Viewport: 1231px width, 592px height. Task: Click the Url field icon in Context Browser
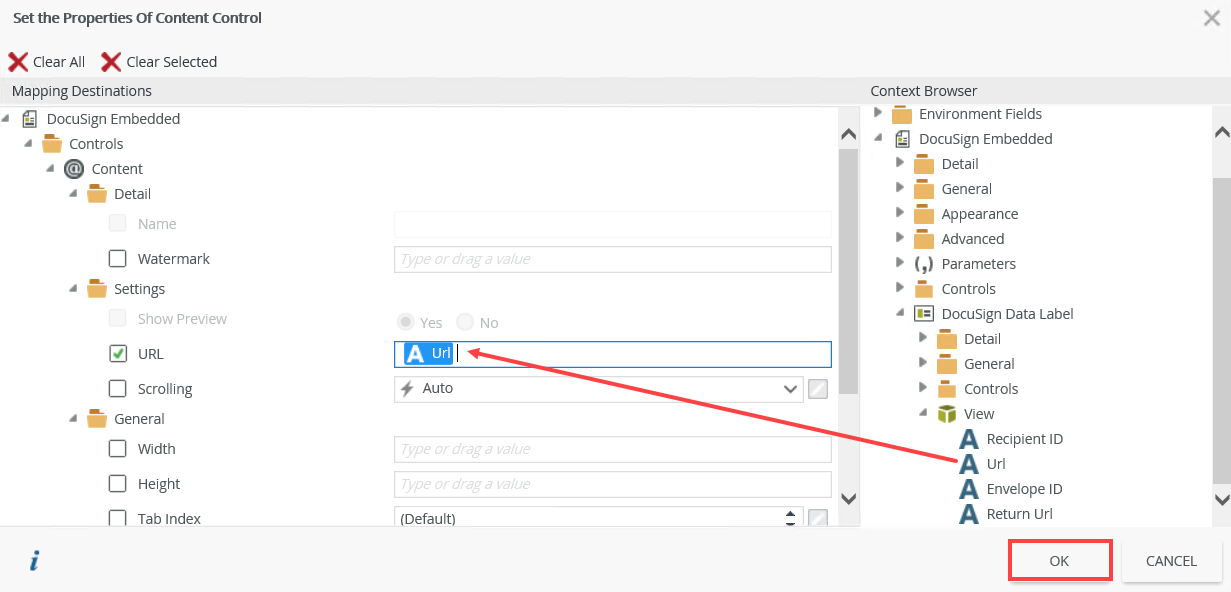pyautogui.click(x=969, y=464)
